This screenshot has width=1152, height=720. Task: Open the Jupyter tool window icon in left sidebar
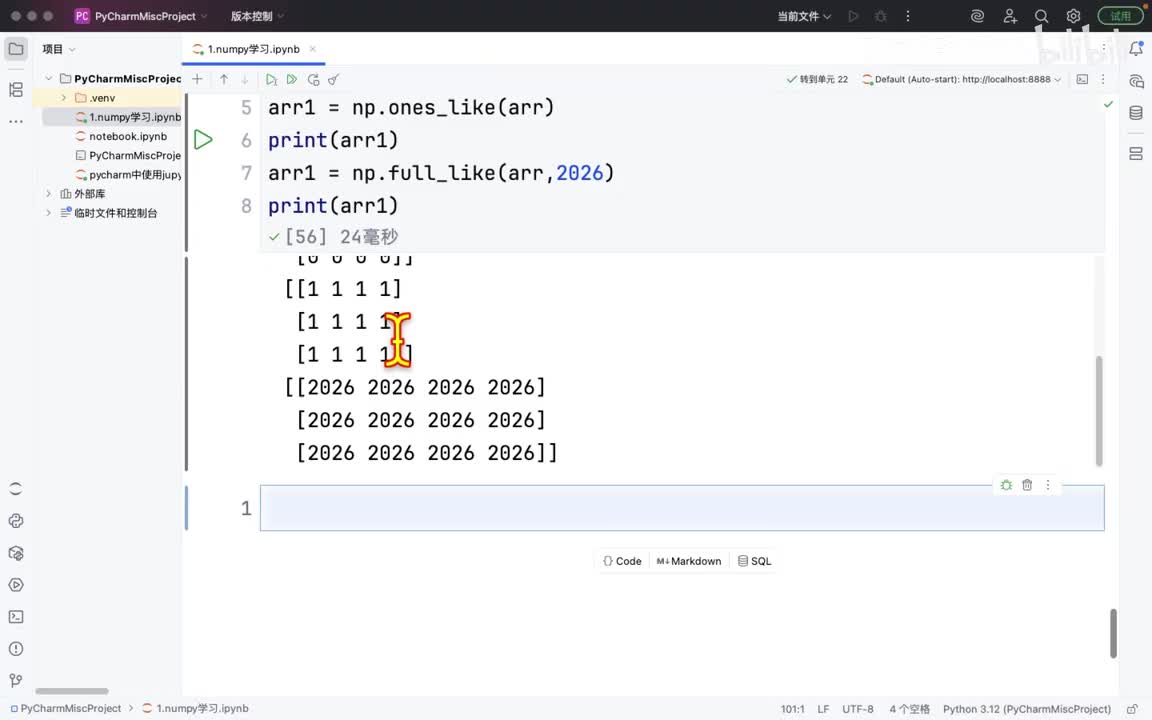16,489
